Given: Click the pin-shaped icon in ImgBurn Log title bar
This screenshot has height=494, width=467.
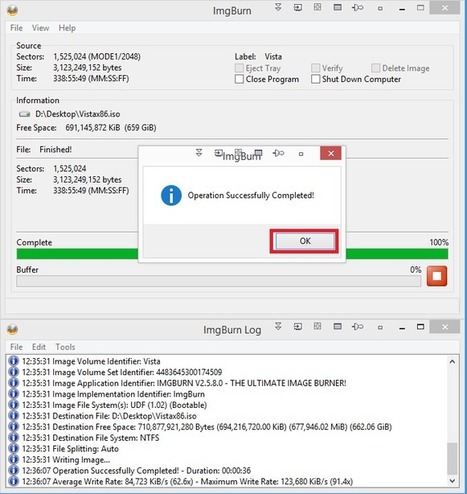Looking at the screenshot, I should point(358,327).
